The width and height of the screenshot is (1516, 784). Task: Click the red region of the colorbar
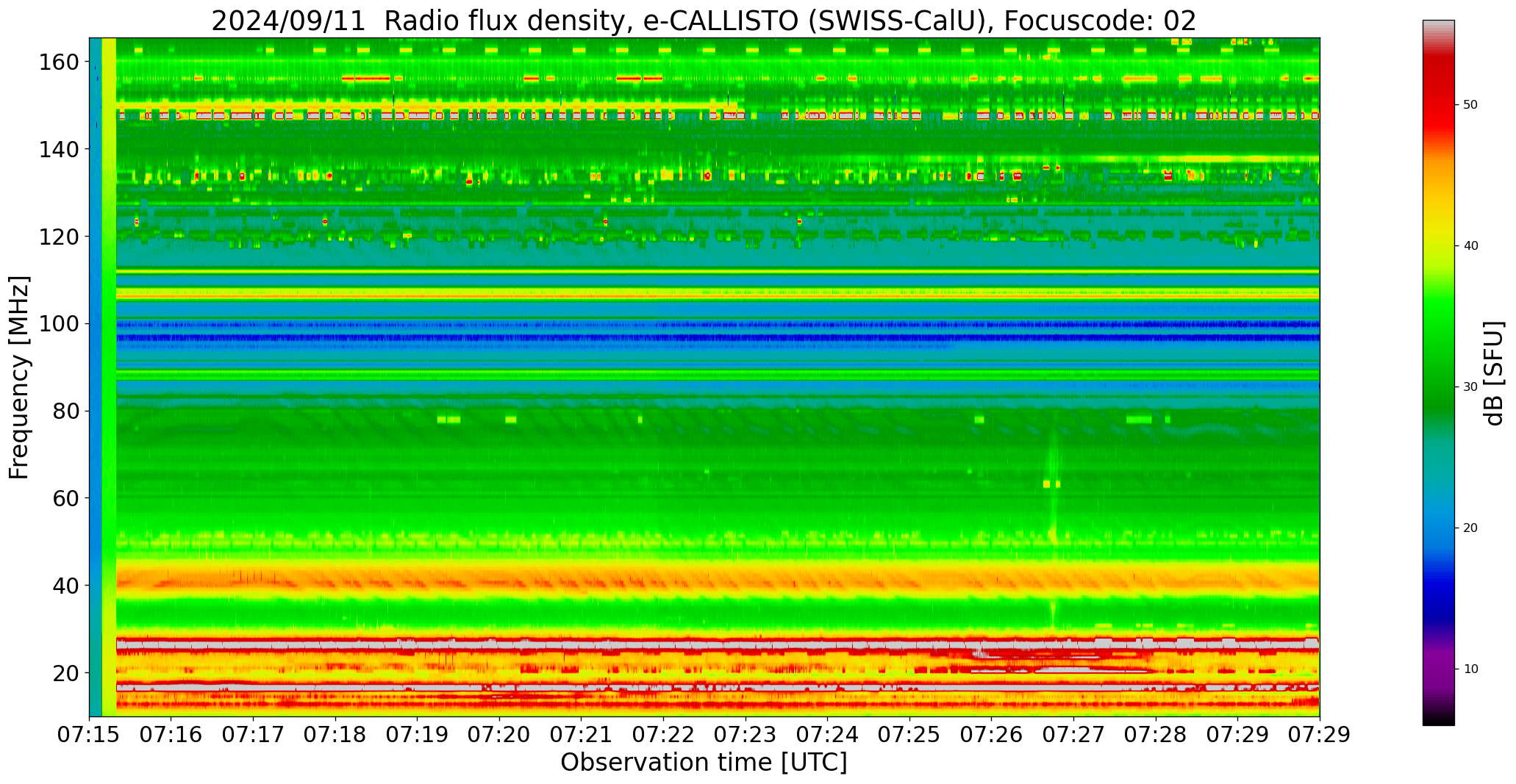point(1438,103)
